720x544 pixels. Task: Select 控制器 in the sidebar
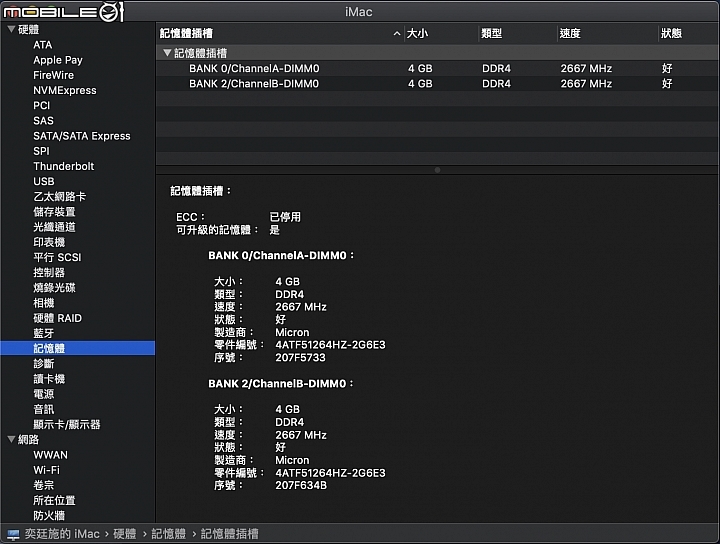(49, 272)
